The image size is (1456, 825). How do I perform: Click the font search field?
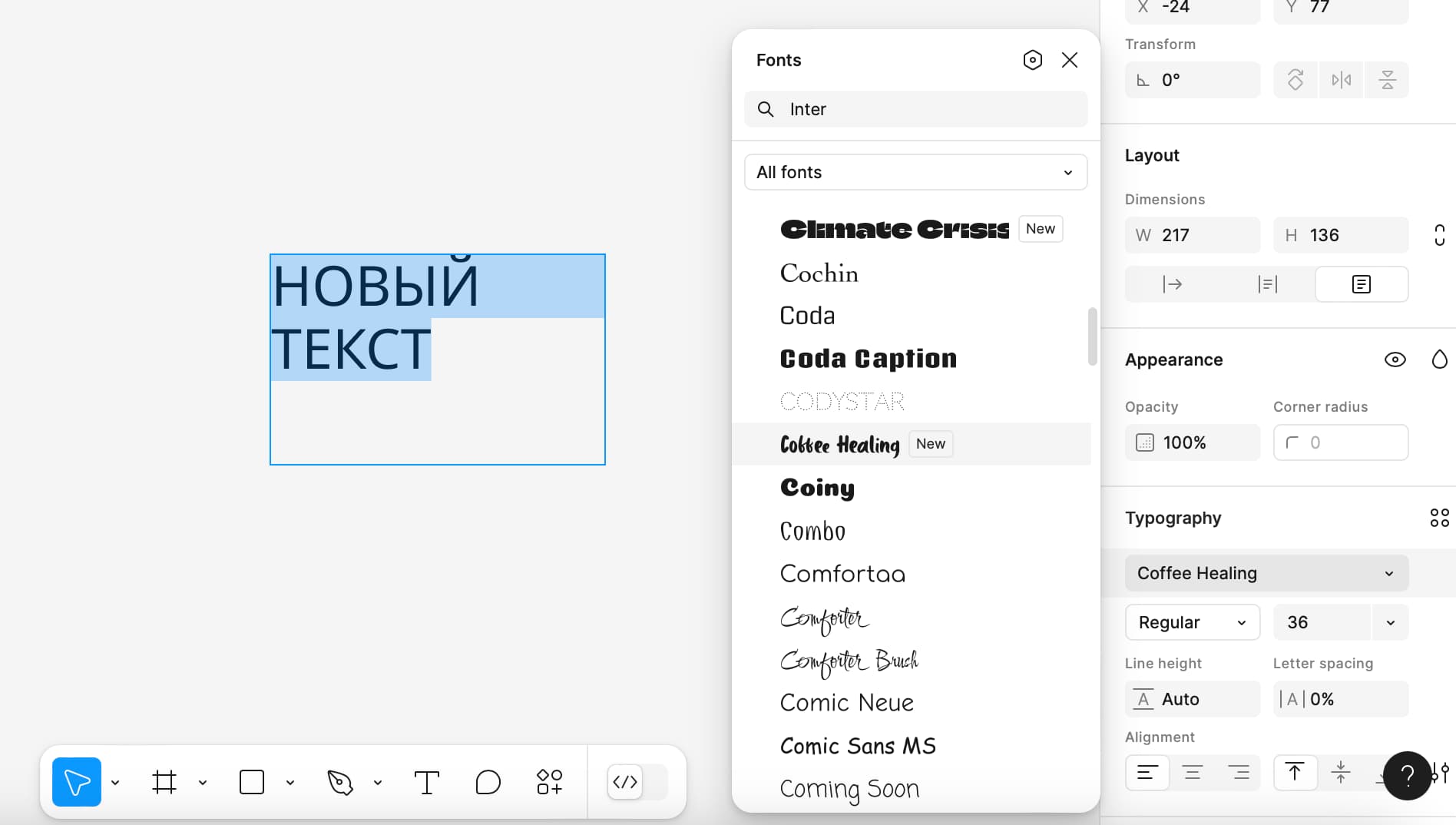[x=916, y=109]
